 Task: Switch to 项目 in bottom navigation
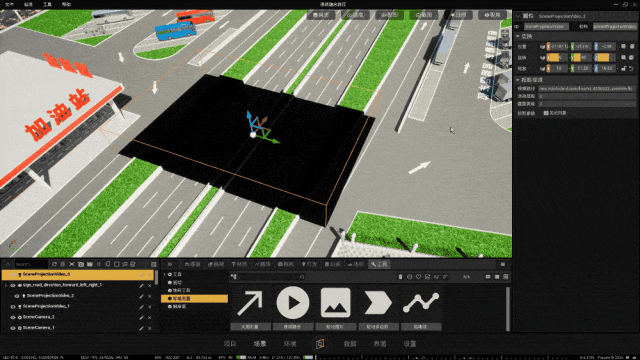230,344
